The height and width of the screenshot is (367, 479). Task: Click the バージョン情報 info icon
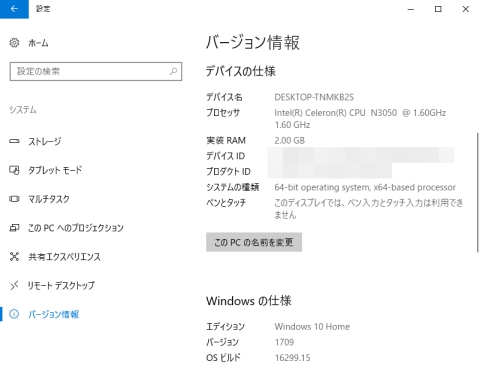(x=14, y=314)
